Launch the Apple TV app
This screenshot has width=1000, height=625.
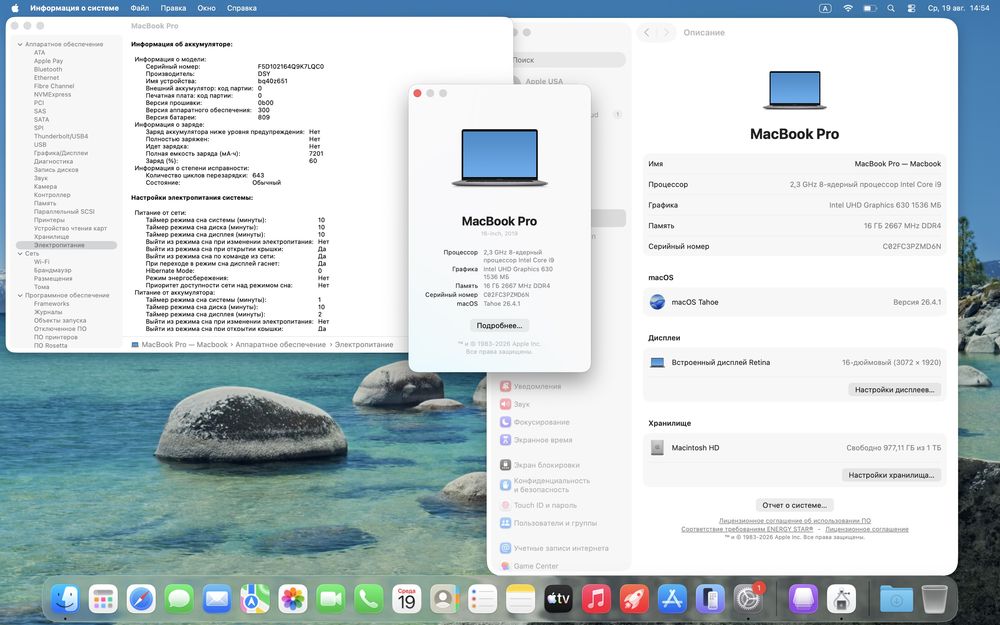(x=558, y=599)
